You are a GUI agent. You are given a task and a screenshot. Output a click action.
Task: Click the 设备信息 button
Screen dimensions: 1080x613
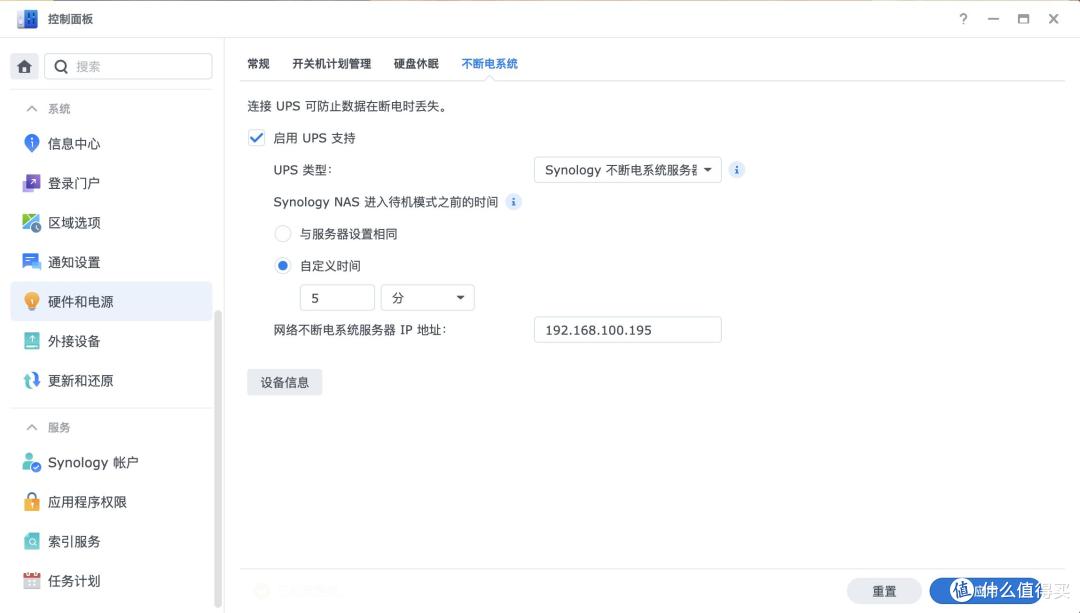[284, 382]
